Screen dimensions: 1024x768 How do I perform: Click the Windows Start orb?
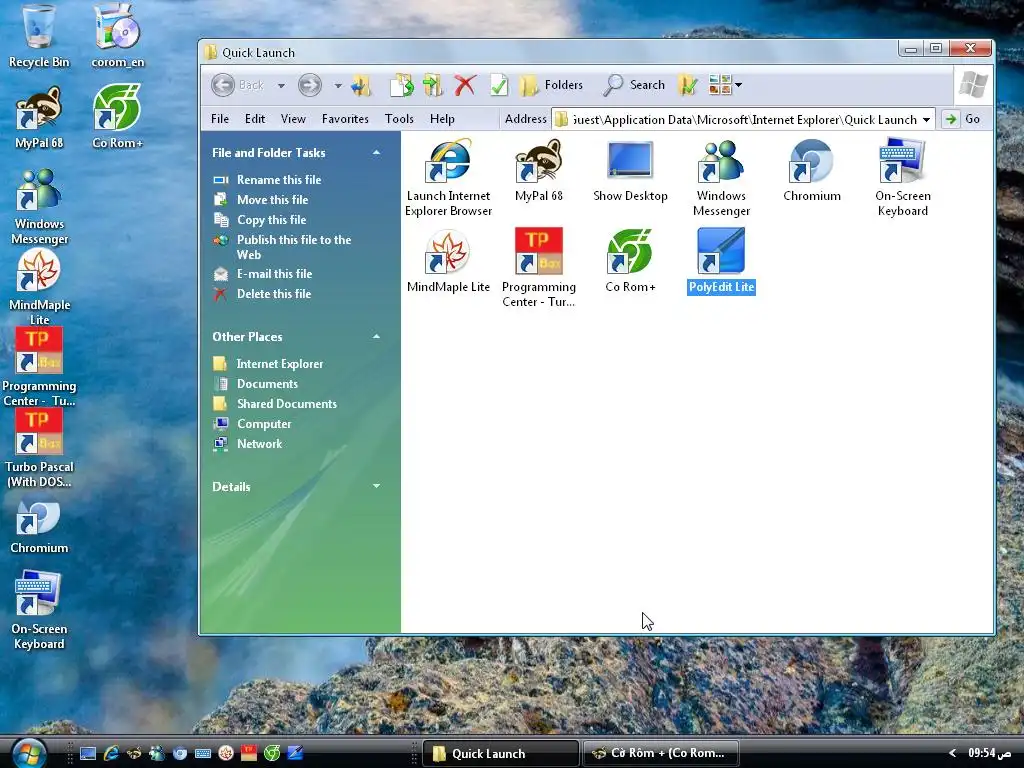coord(27,753)
